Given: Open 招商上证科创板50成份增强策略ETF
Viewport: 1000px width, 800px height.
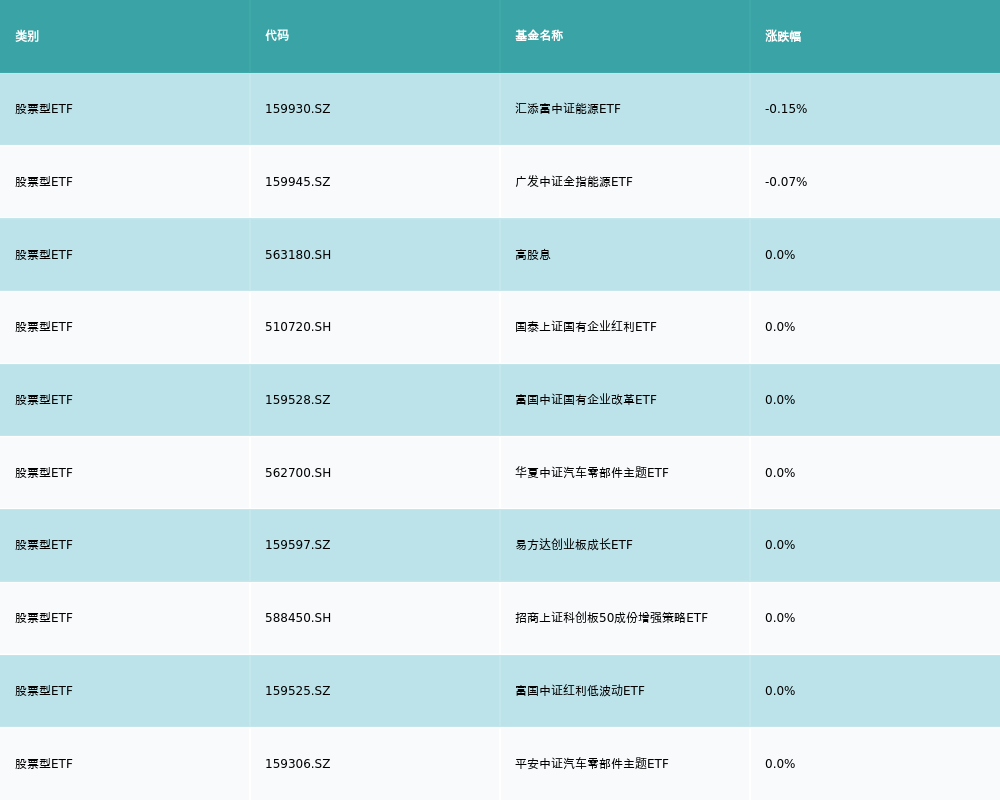Looking at the screenshot, I should tap(611, 618).
